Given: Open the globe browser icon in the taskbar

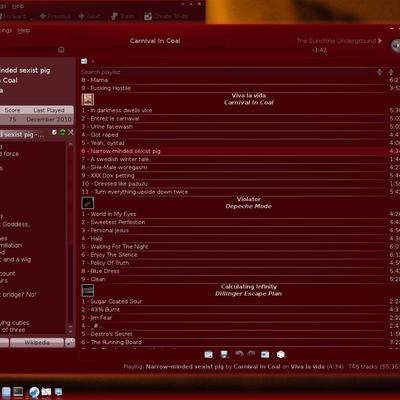Looking at the screenshot, I should tap(34, 392).
